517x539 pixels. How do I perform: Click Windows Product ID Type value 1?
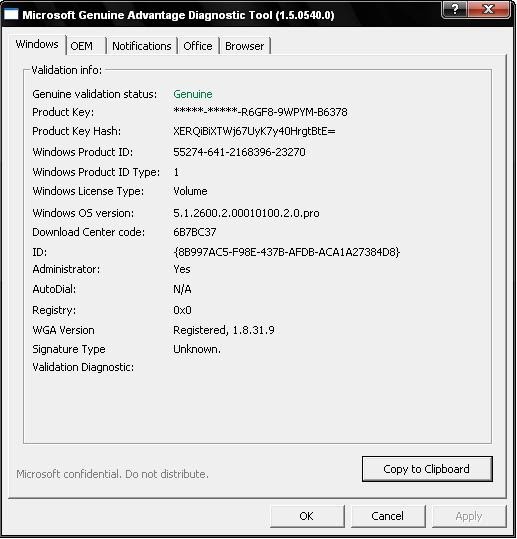click(176, 172)
